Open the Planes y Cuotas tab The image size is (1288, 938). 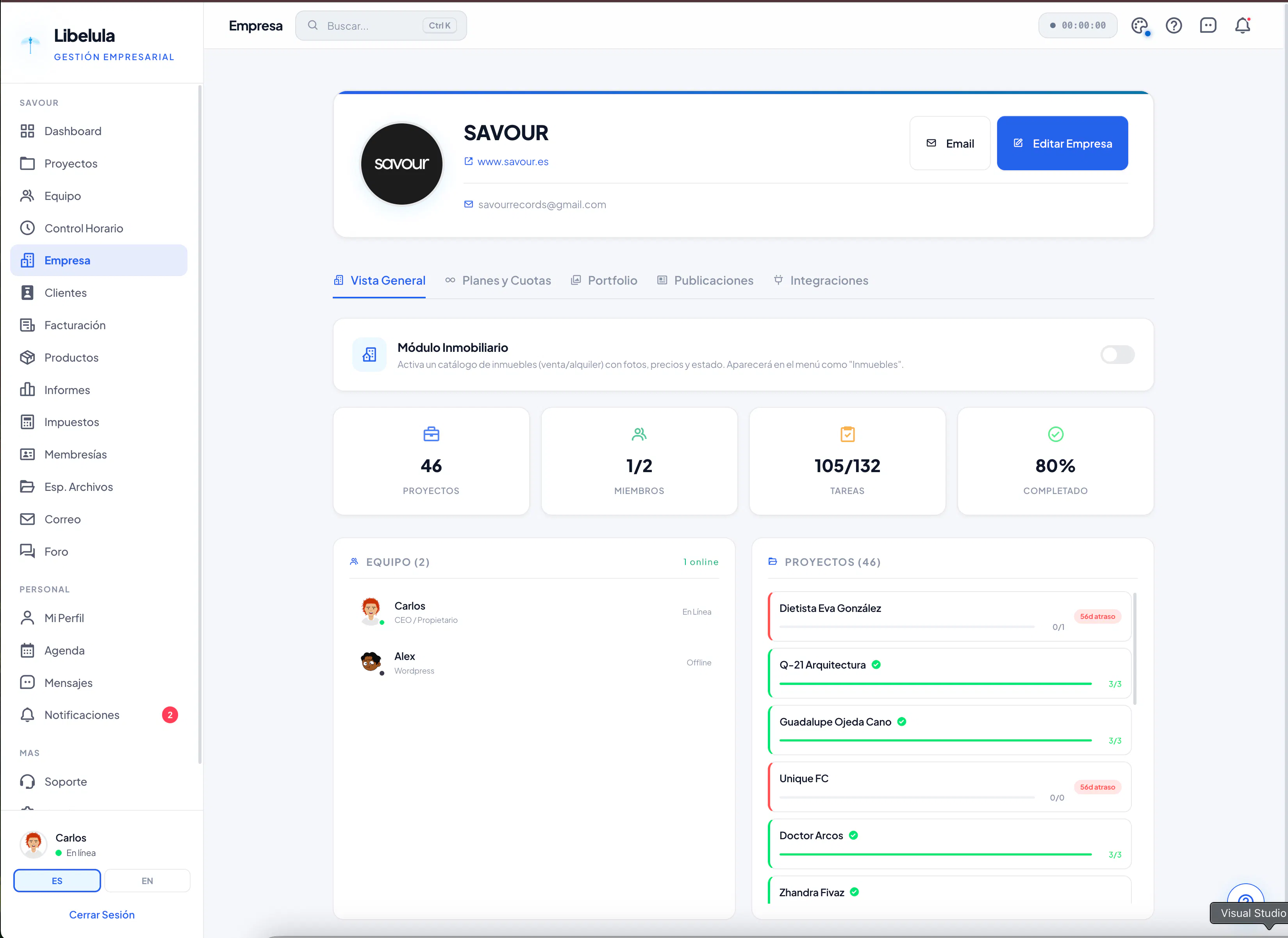[498, 280]
